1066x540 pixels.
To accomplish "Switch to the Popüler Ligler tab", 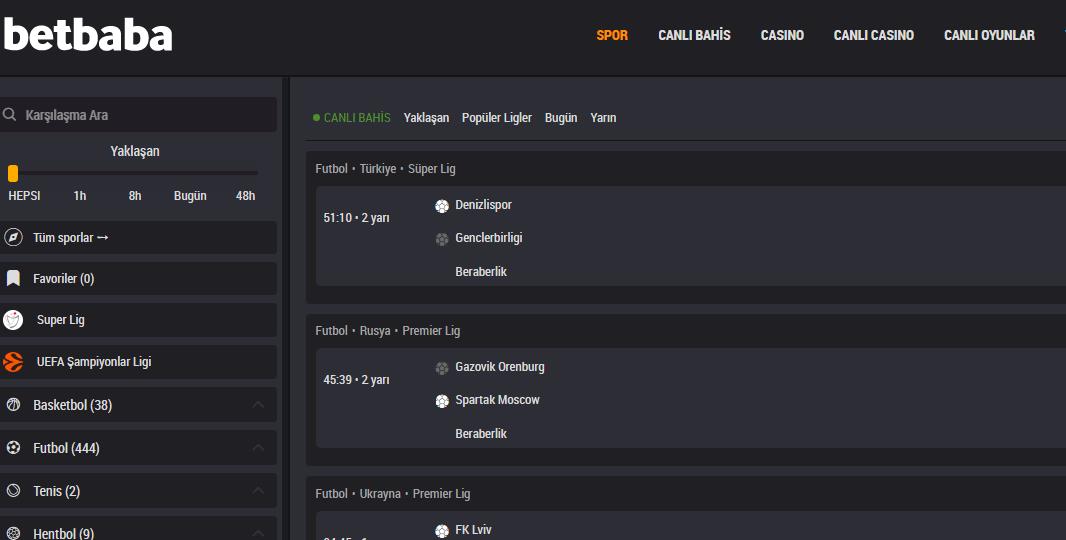I will point(497,118).
